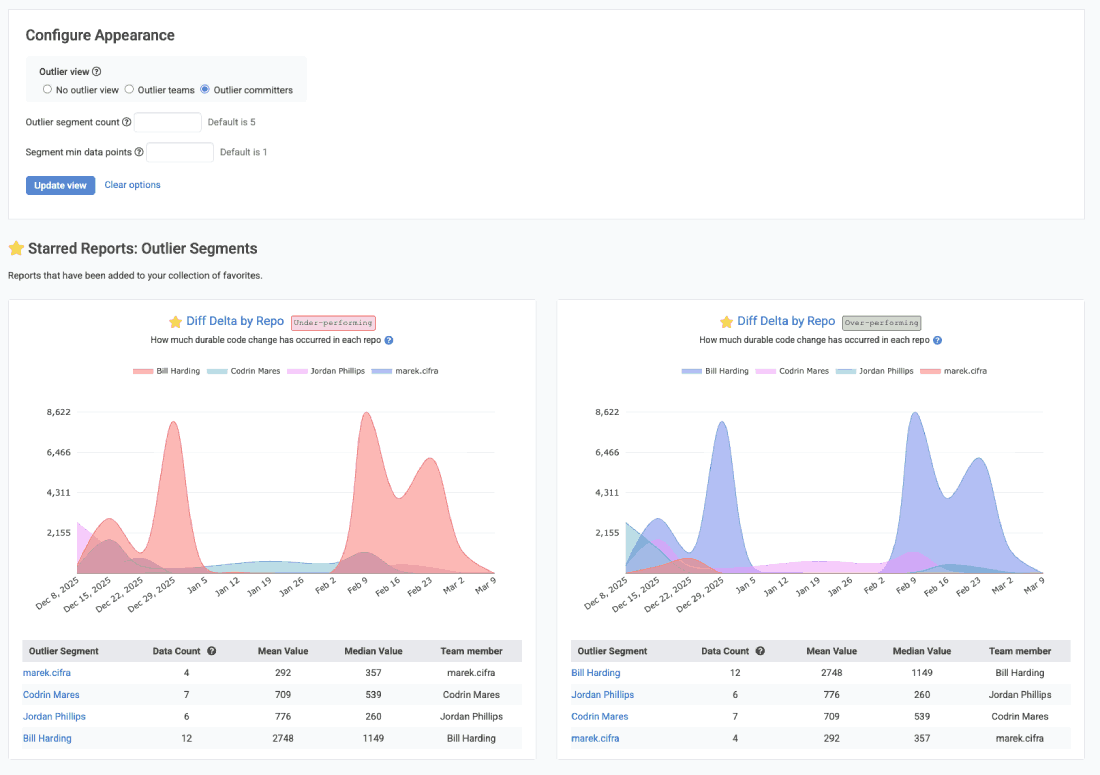Open marek.cifra segment in Under-performing table
Viewport: 1100px width, 775px height.
tap(47, 673)
